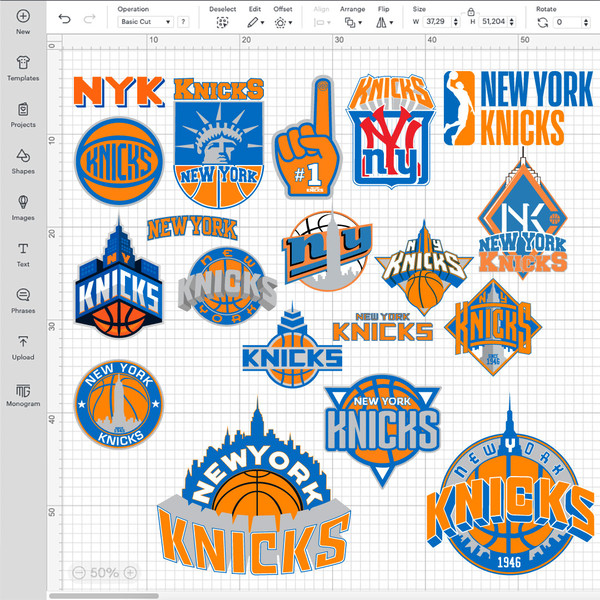Screen dimensions: 600x600
Task: Click the 50% zoom level label
Action: (104, 572)
